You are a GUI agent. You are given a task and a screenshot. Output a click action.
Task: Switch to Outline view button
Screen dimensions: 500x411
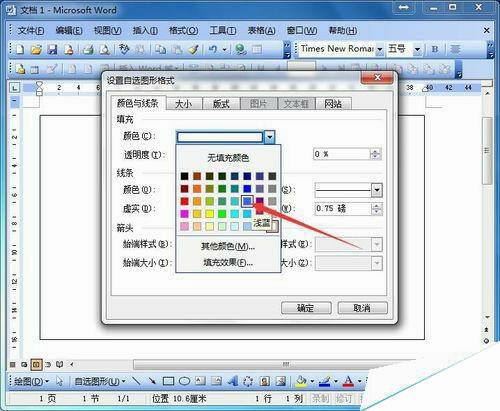tap(48, 364)
